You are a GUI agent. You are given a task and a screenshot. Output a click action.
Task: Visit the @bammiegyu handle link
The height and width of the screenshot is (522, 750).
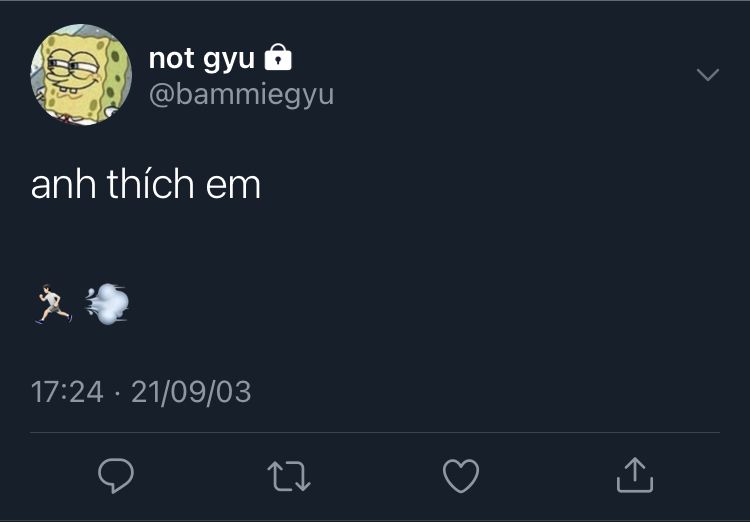(x=242, y=95)
